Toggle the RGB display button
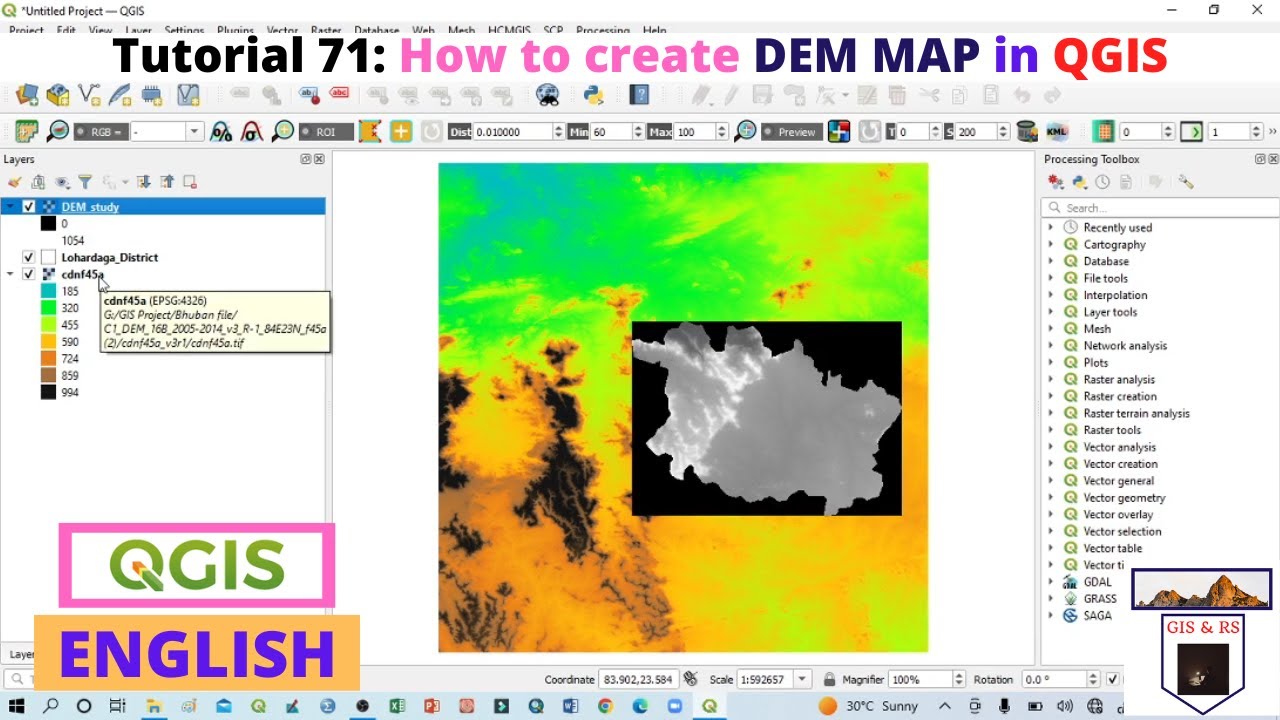 tap(100, 131)
